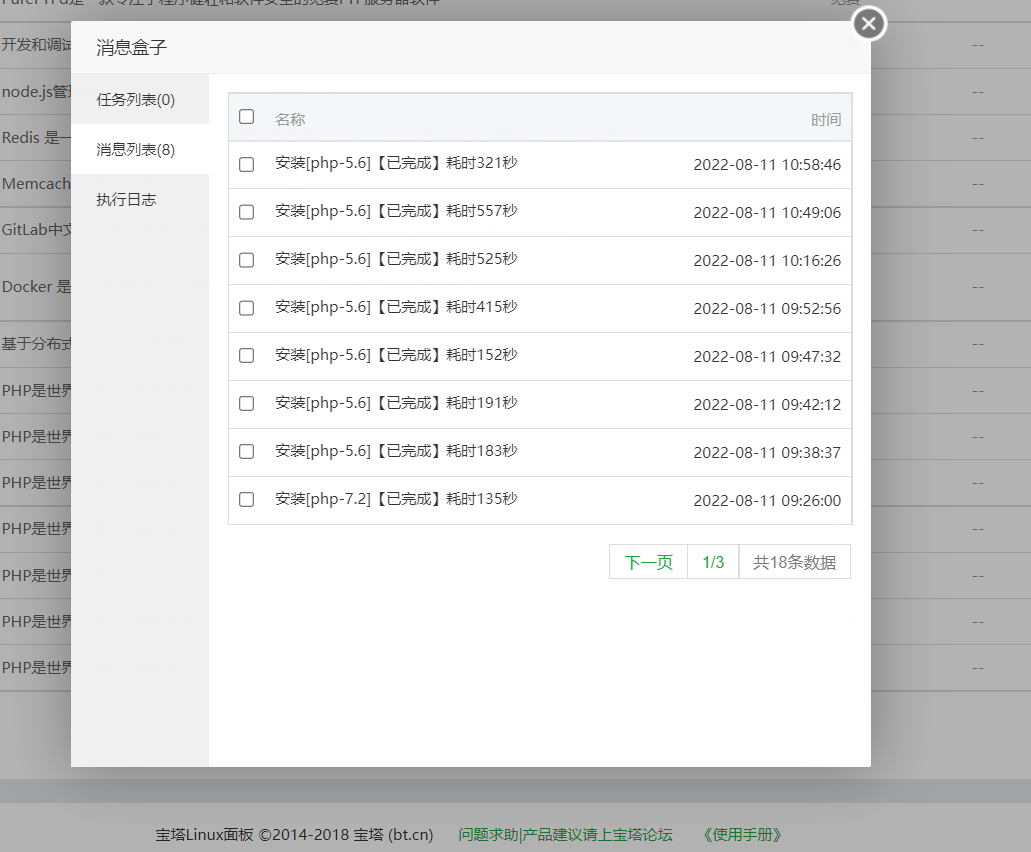Image resolution: width=1031 pixels, height=852 pixels.
Task: Select checkbox of php-5.6 耗时525秒 message
Action: (x=247, y=260)
